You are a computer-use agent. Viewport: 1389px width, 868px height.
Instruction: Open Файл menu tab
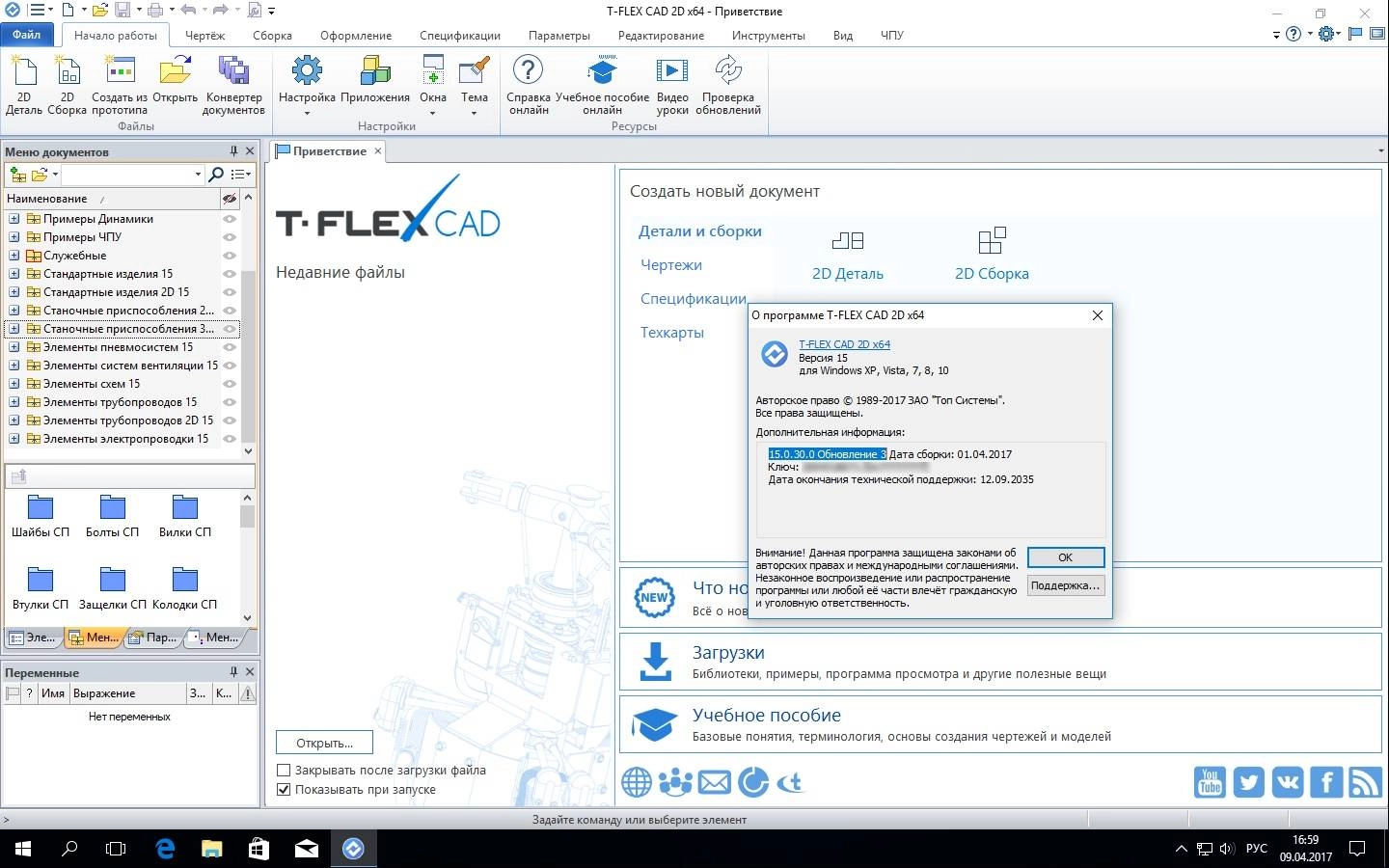pyautogui.click(x=27, y=35)
